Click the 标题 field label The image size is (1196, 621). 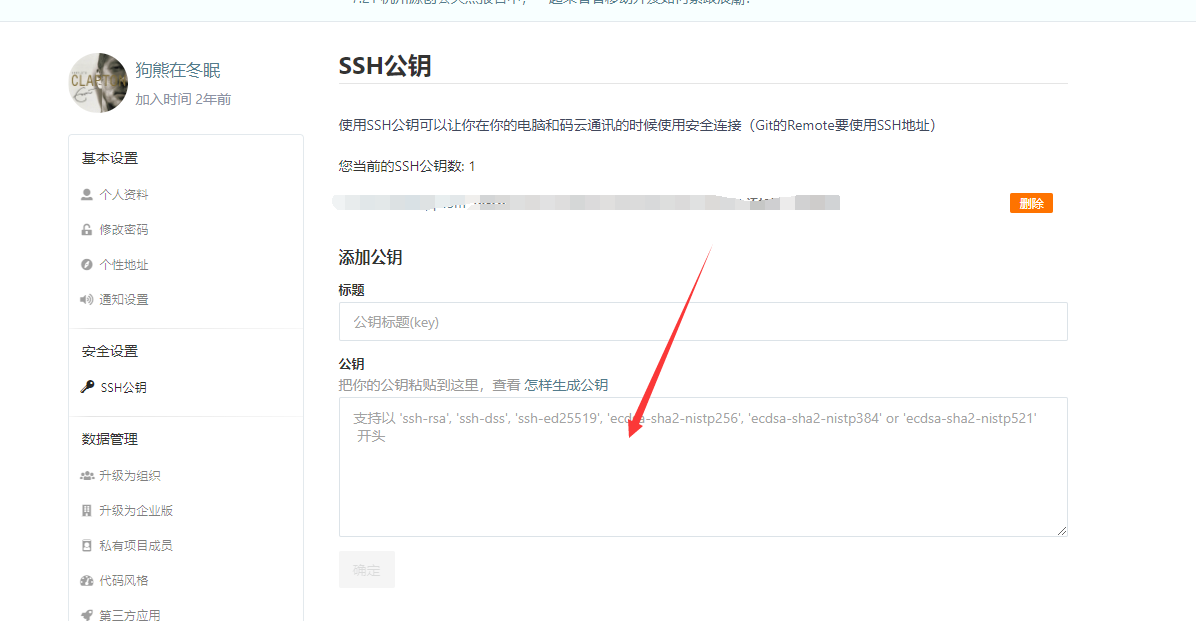point(352,290)
